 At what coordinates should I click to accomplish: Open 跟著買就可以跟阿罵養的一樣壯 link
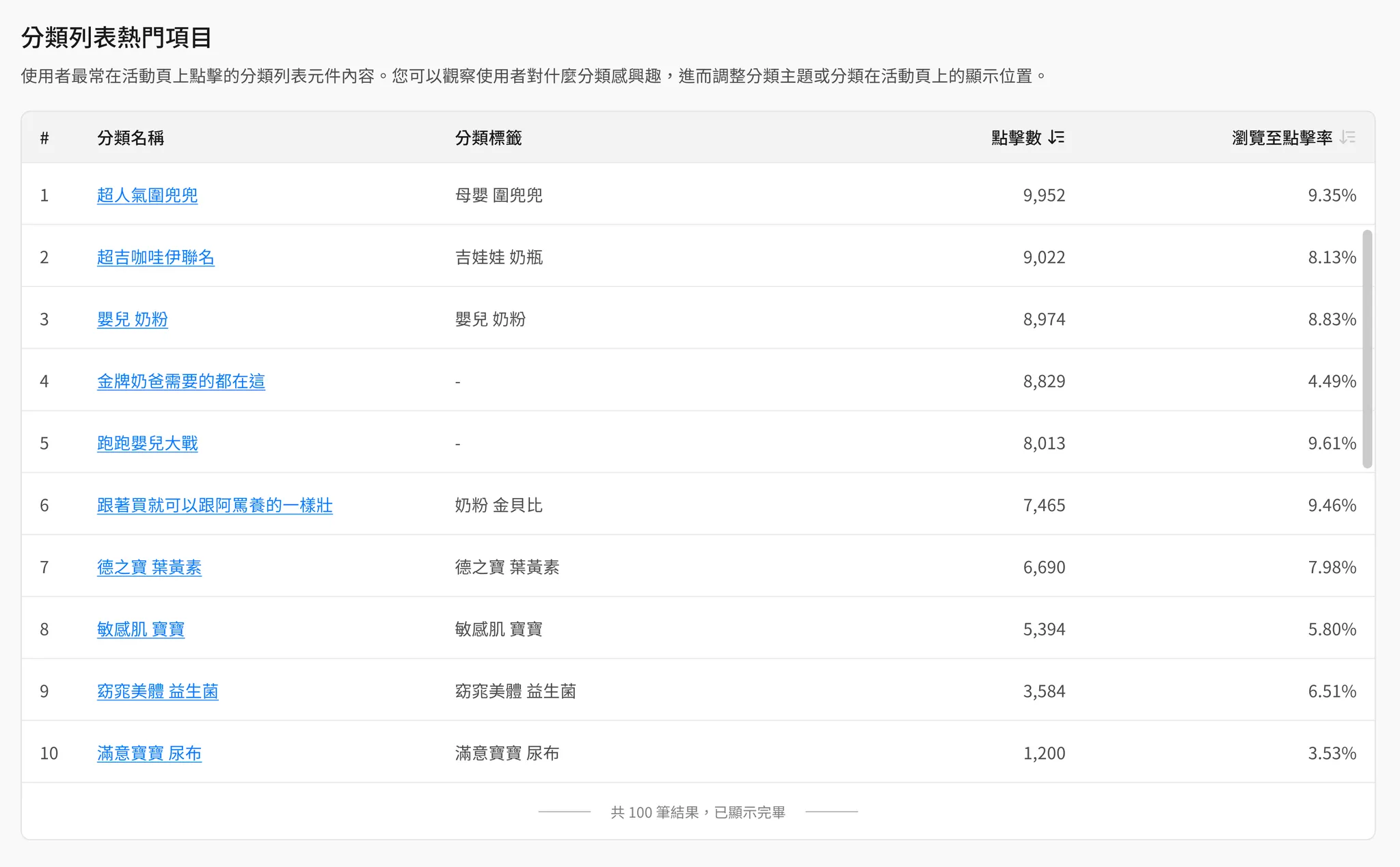[215, 506]
